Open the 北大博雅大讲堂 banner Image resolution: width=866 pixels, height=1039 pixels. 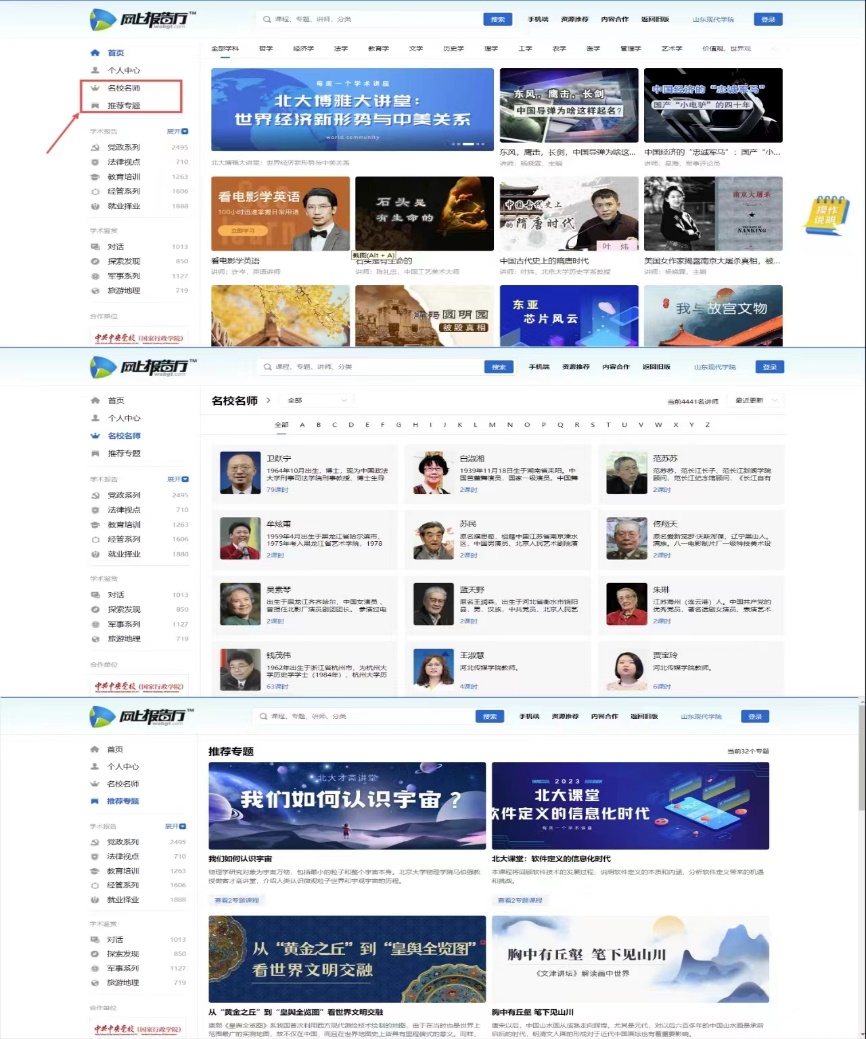(352, 110)
